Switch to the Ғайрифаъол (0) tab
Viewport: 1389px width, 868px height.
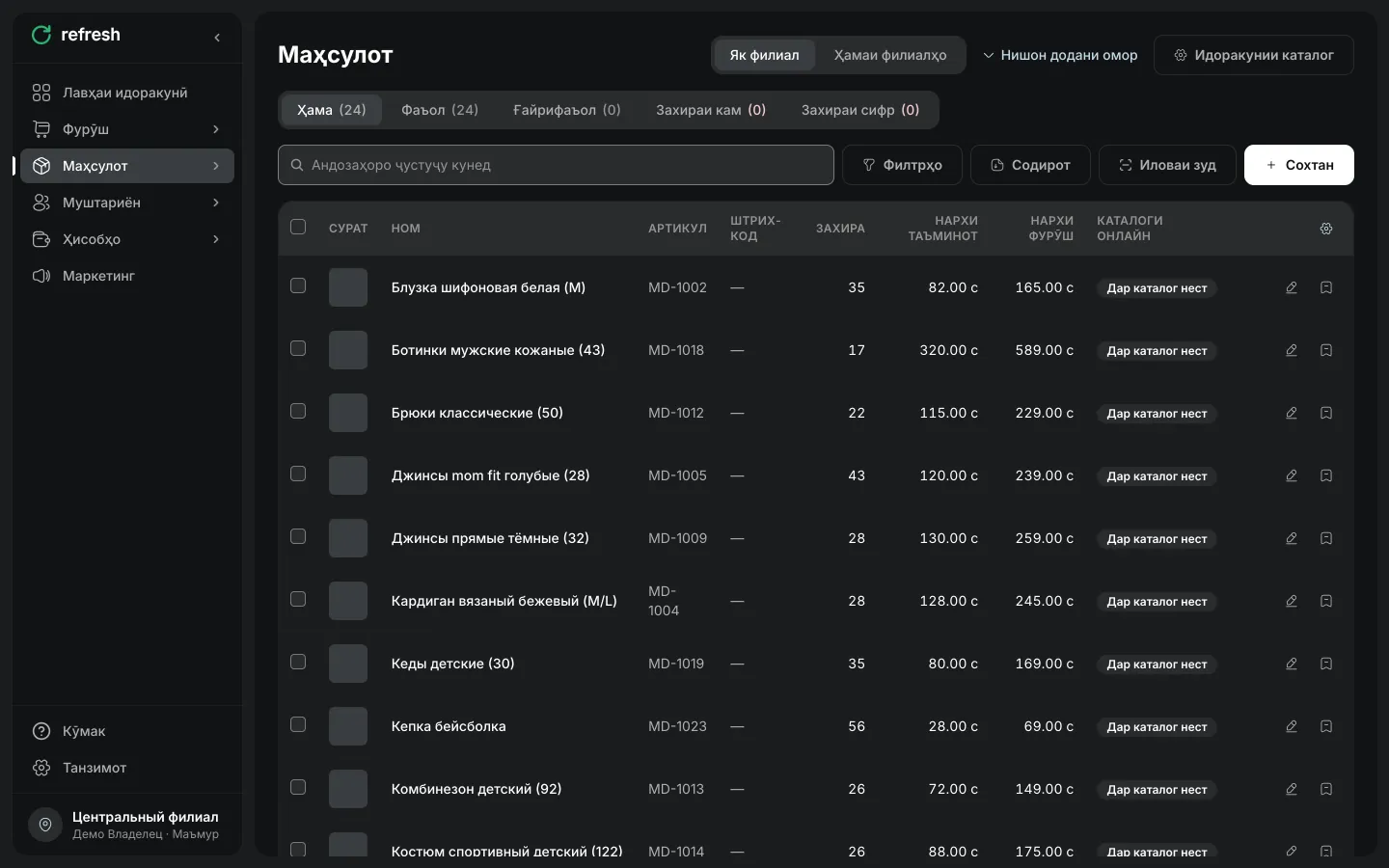pyautogui.click(x=567, y=110)
